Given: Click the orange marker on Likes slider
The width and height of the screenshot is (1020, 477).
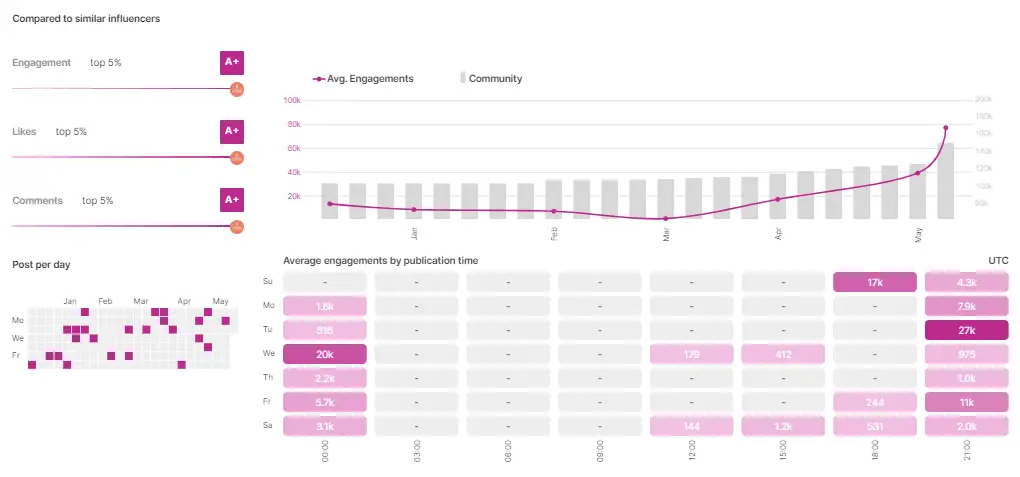Looking at the screenshot, I should pos(237,158).
